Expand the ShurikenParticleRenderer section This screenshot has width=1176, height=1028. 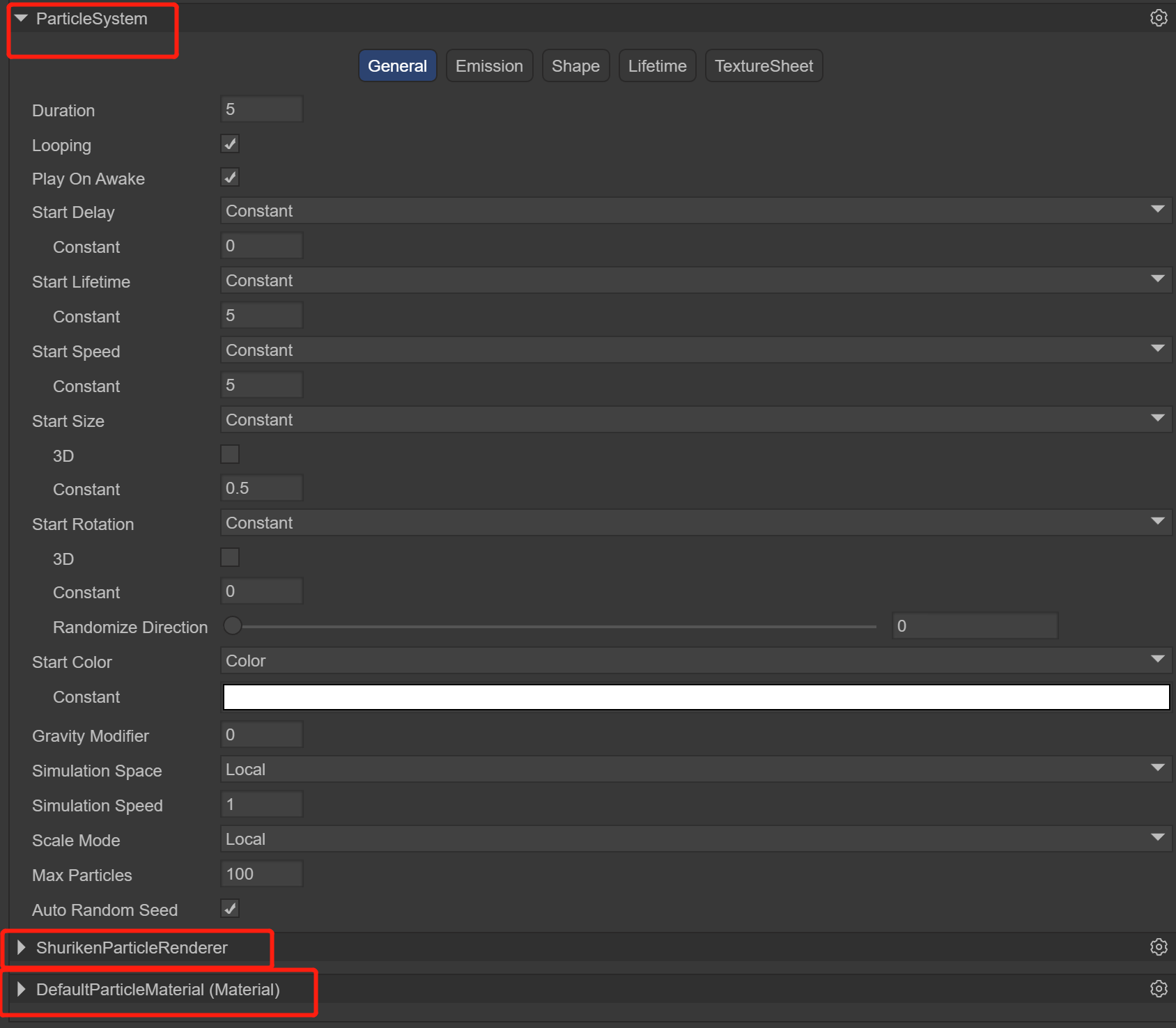(21, 947)
